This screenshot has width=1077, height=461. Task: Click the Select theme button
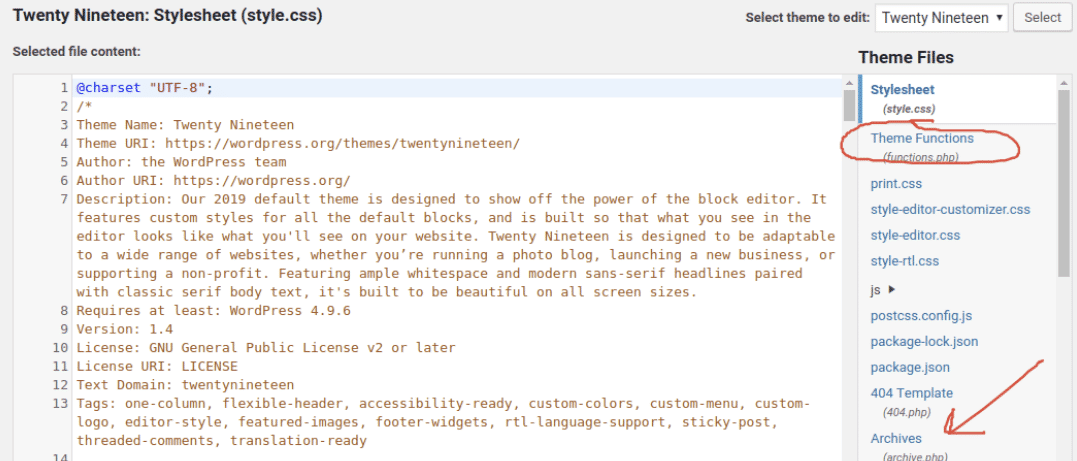1042,18
